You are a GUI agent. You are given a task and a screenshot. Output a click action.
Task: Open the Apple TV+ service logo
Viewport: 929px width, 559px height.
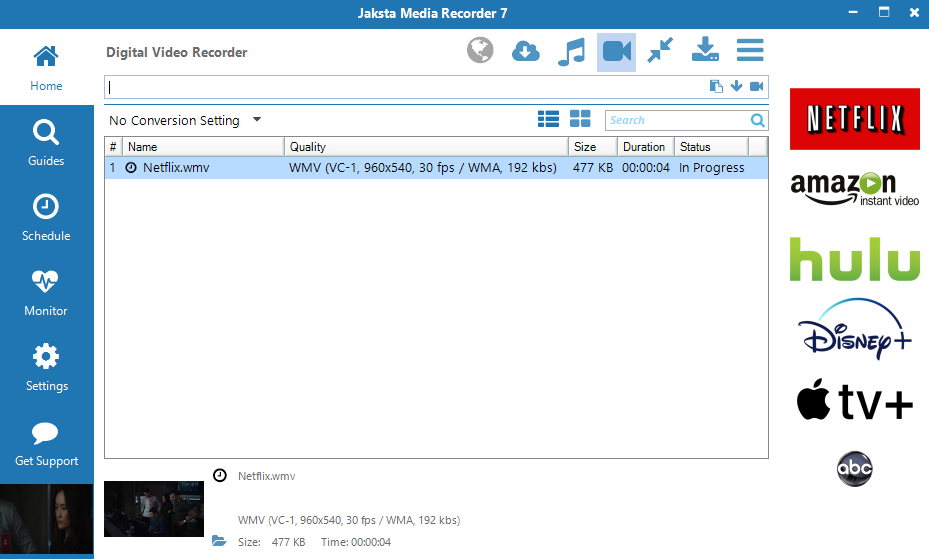pos(854,399)
